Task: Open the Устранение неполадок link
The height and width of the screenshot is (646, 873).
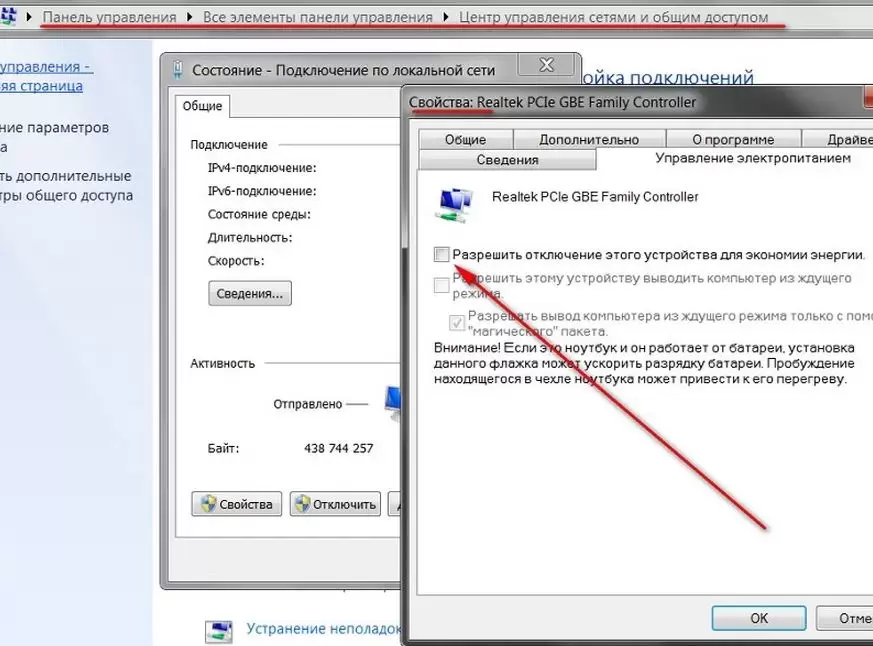Action: 323,630
